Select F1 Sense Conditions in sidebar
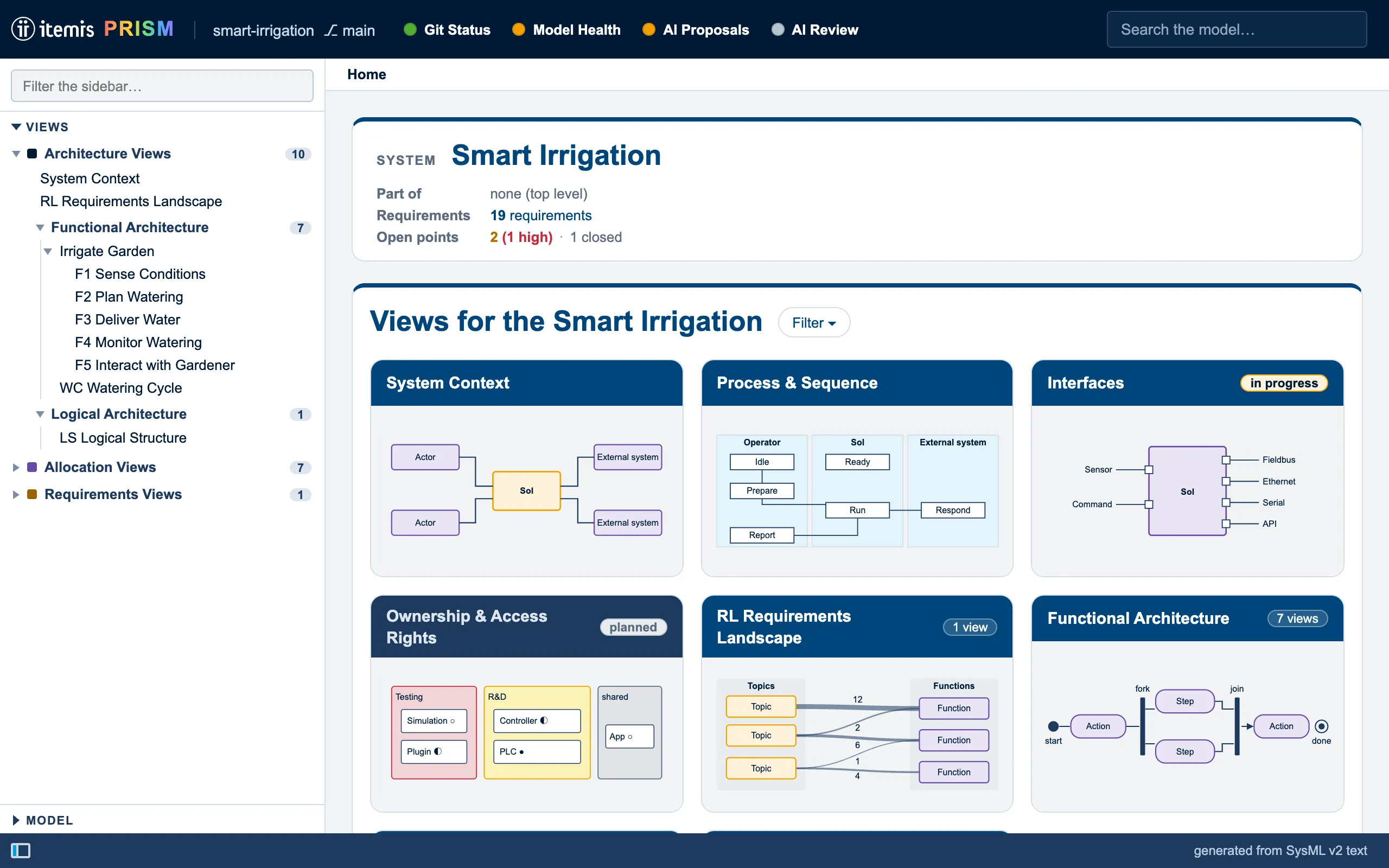Image resolution: width=1389 pixels, height=868 pixels. pos(139,274)
